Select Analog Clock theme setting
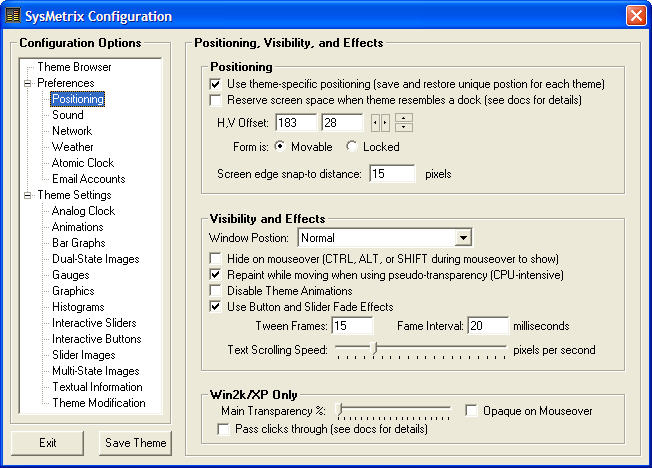The width and height of the screenshot is (652, 468). tap(83, 211)
